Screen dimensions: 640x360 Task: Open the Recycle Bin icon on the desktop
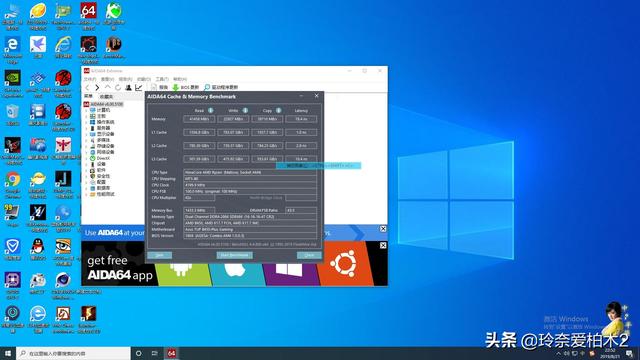(13, 112)
